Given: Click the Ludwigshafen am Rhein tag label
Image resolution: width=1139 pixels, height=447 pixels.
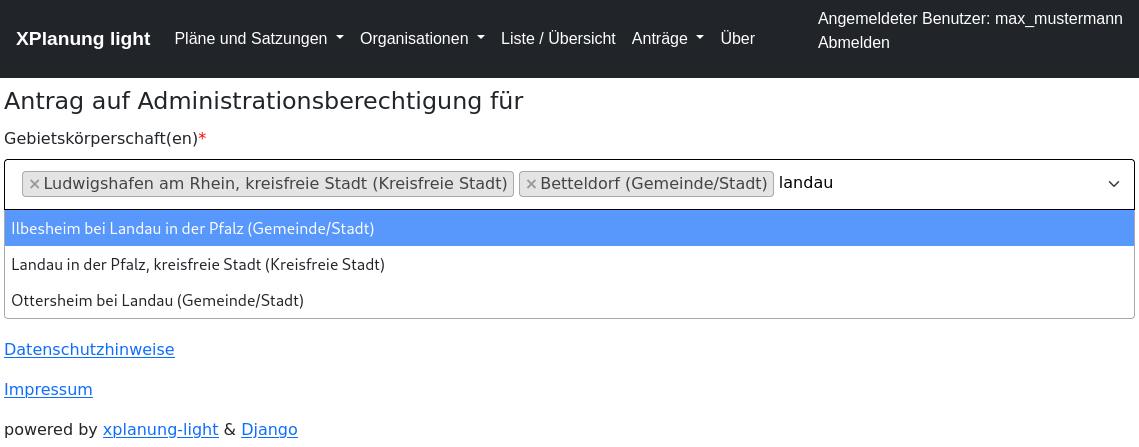Looking at the screenshot, I should [x=275, y=184].
